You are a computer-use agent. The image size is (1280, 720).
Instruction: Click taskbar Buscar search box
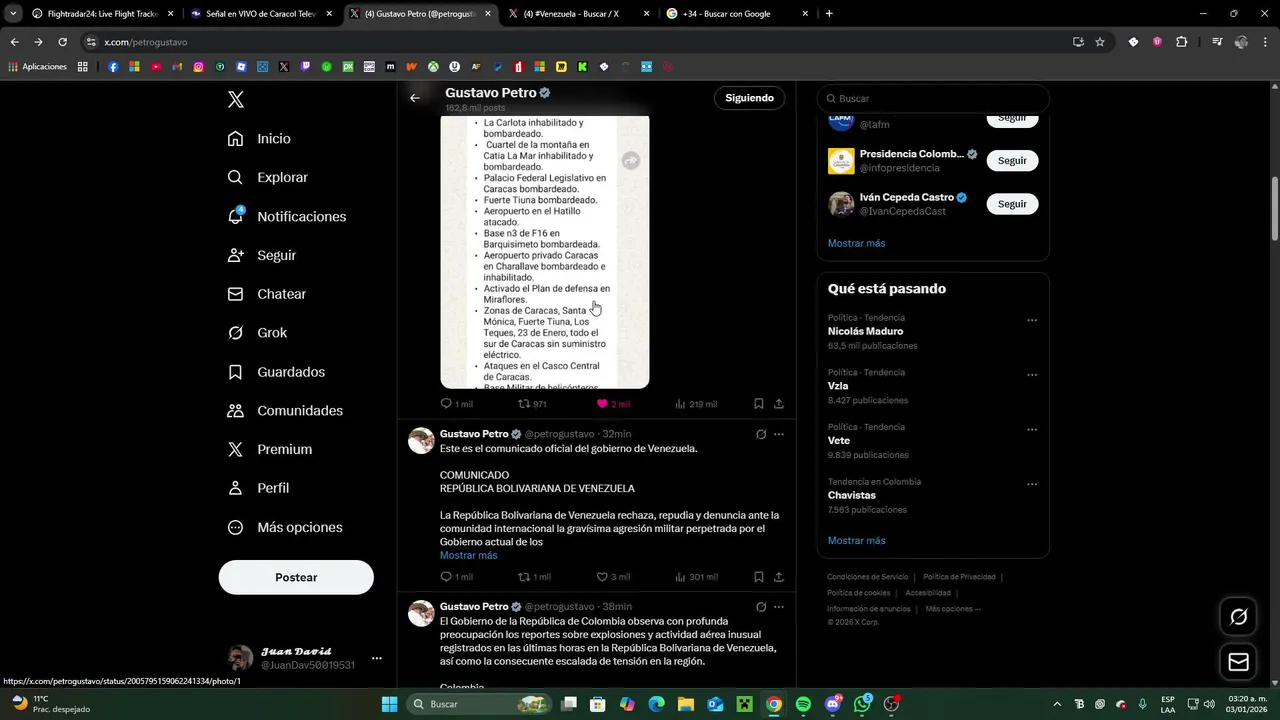(480, 704)
